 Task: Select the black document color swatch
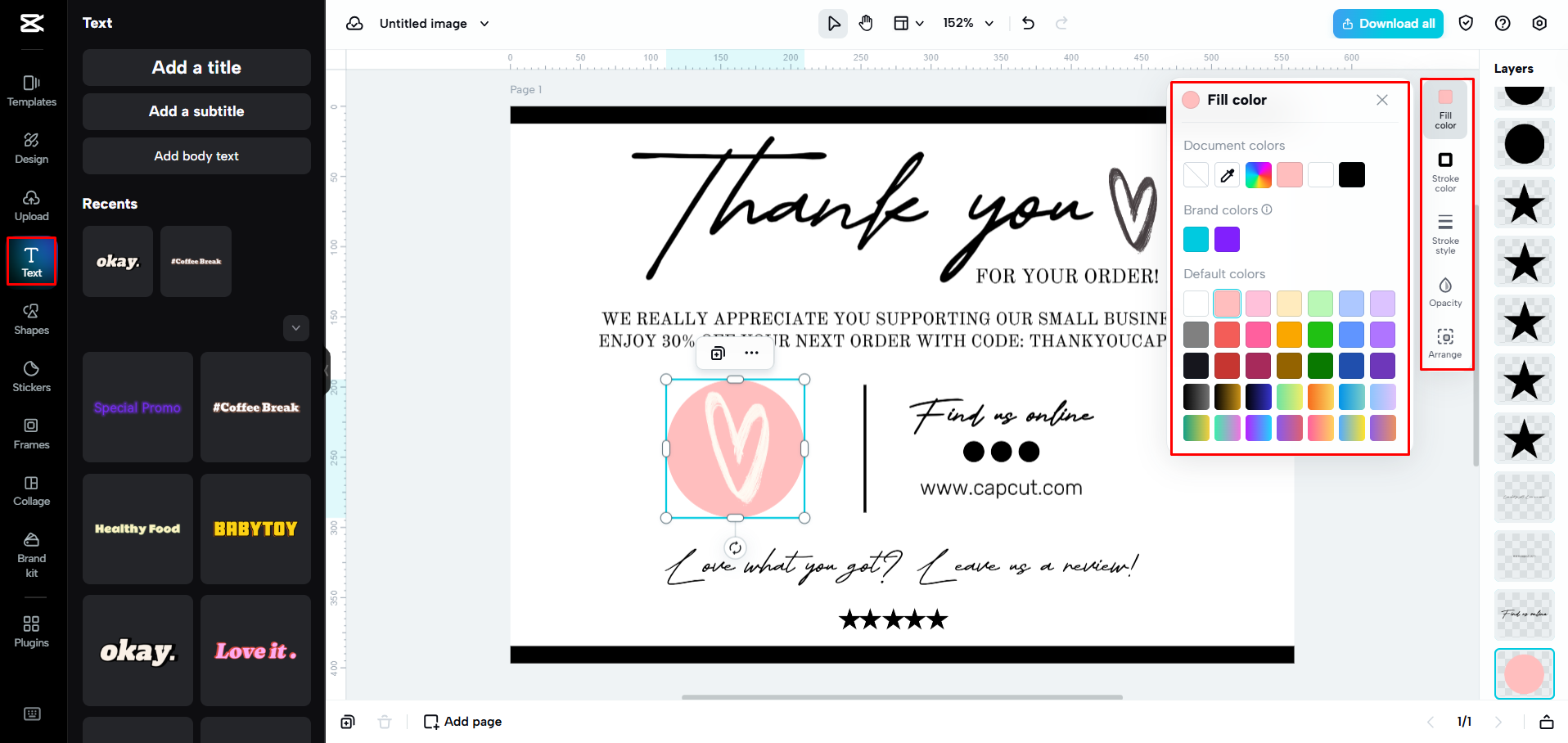[x=1352, y=175]
